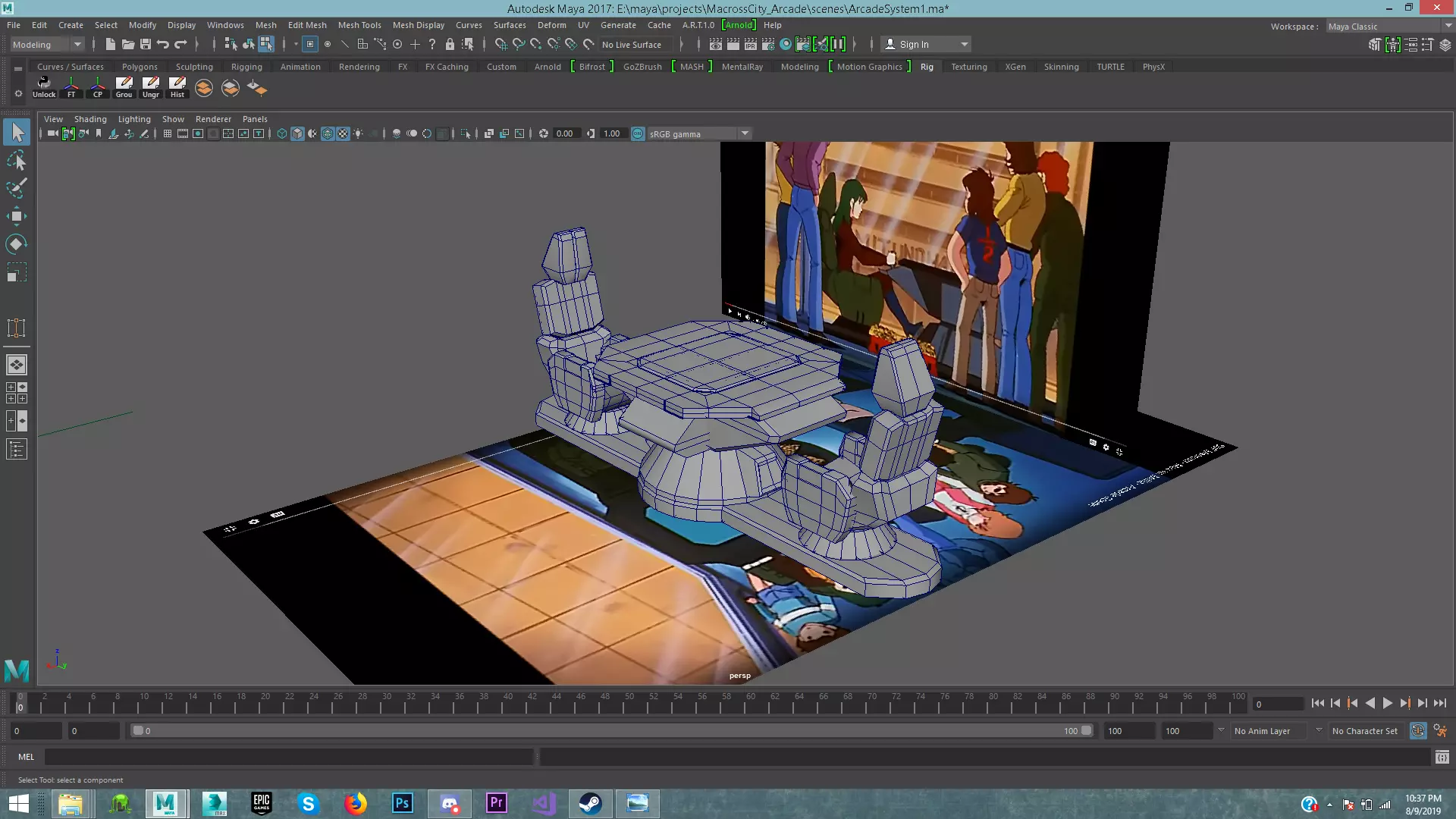Screen dimensions: 1456x819
Task: Activate the Move tool
Action: pyautogui.click(x=17, y=216)
